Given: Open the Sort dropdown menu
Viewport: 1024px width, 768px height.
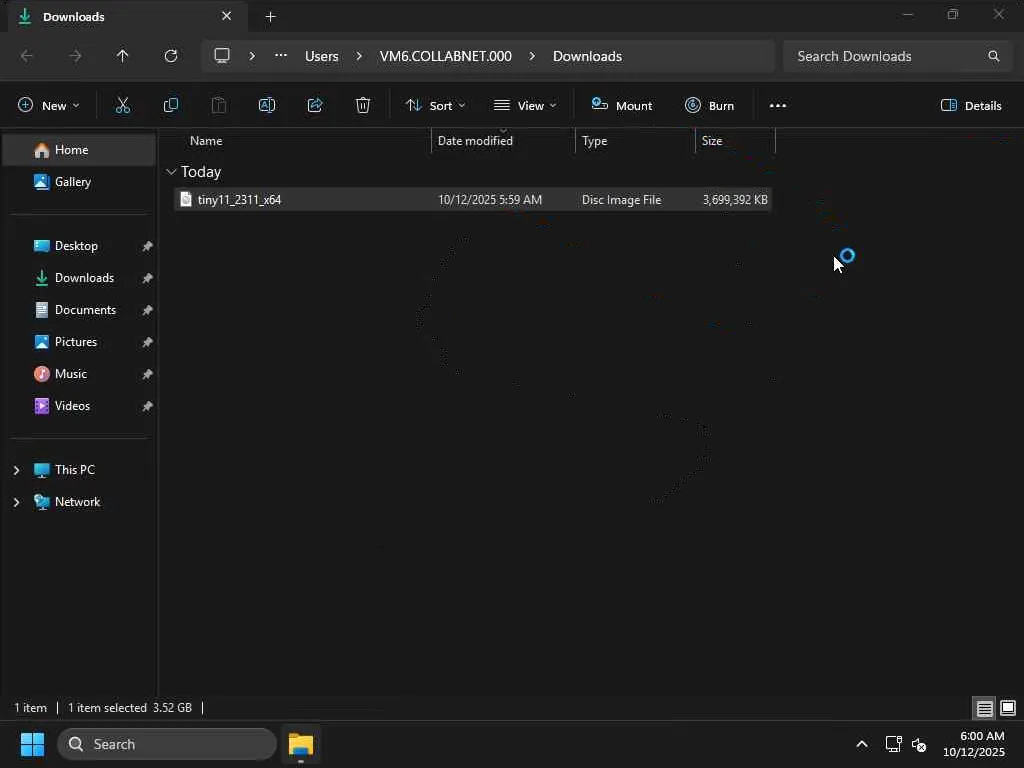Looking at the screenshot, I should click(x=436, y=105).
